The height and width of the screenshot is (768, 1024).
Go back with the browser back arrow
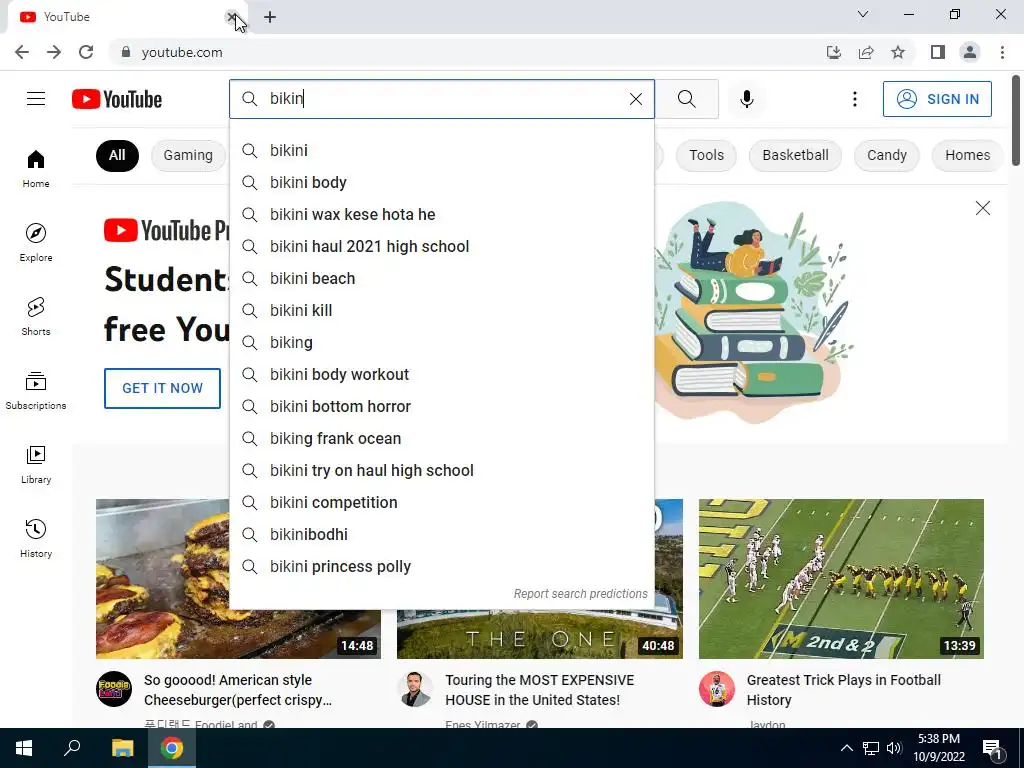[x=22, y=52]
